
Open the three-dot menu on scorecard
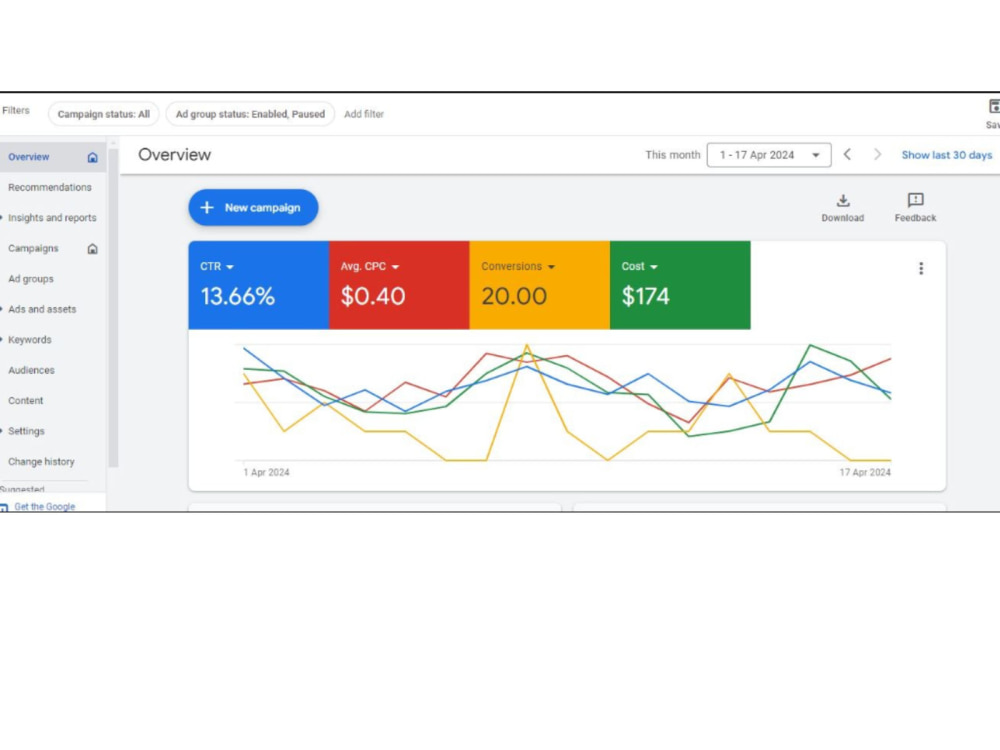(x=920, y=268)
